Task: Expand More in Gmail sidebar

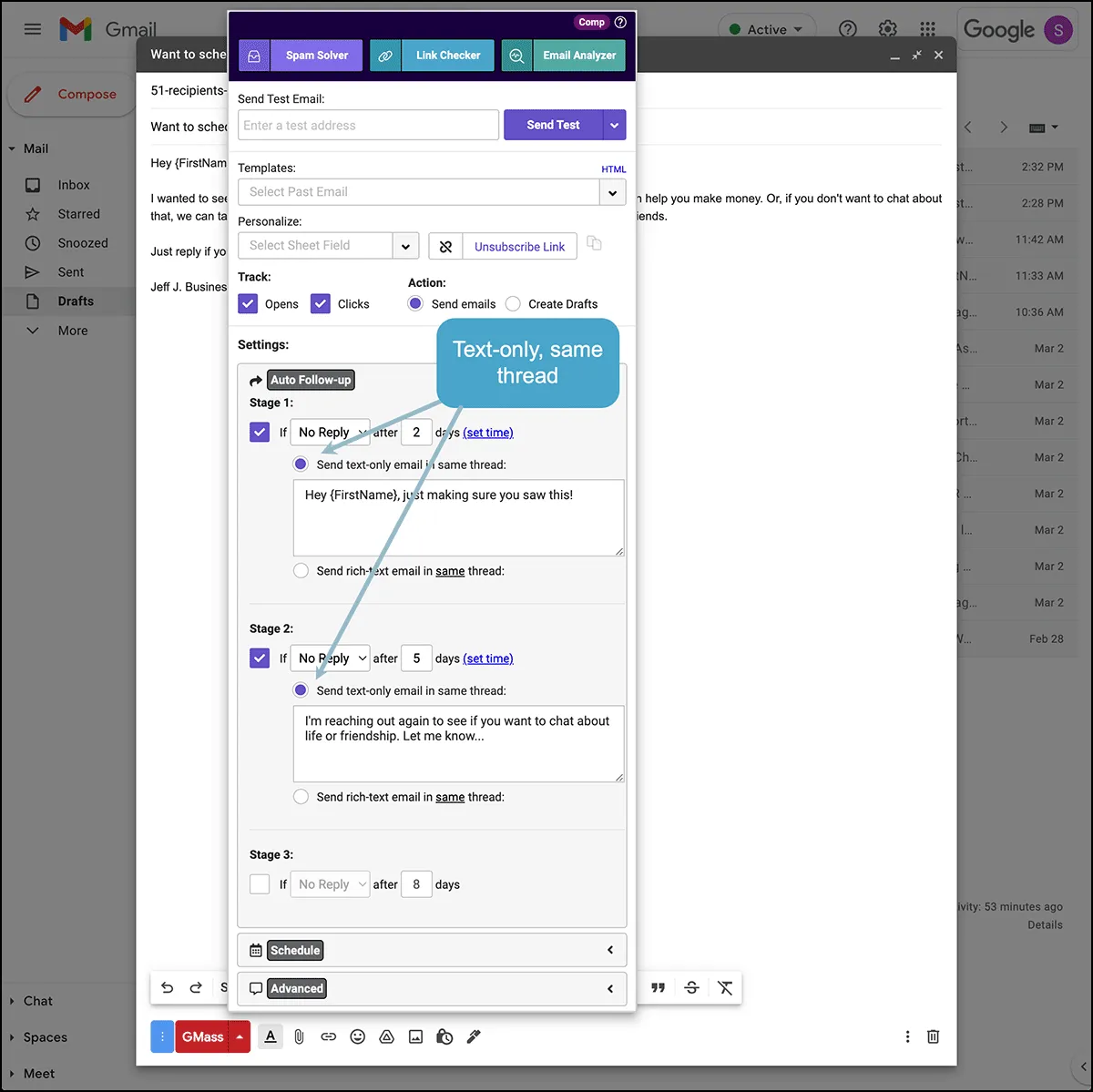Action: pyautogui.click(x=72, y=331)
